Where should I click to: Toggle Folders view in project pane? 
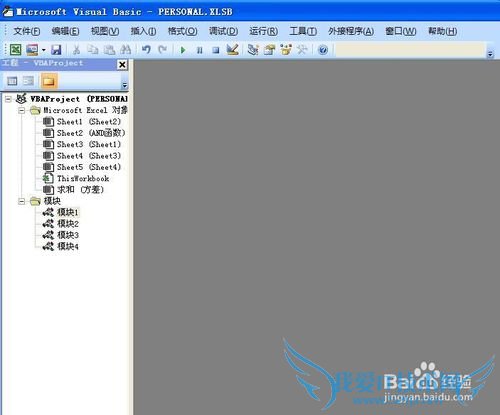tap(49, 81)
